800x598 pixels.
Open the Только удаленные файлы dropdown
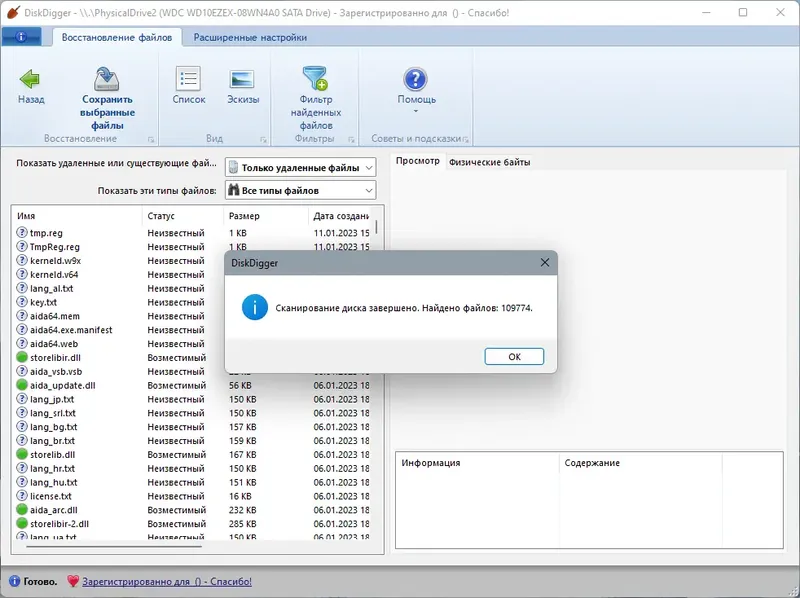point(298,167)
